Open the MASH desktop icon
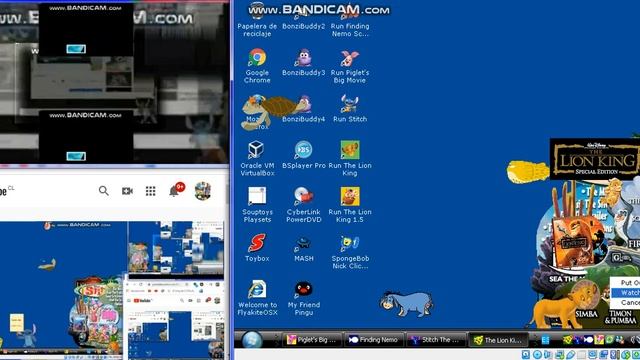Image resolution: width=640 pixels, height=360 pixels. (x=304, y=248)
